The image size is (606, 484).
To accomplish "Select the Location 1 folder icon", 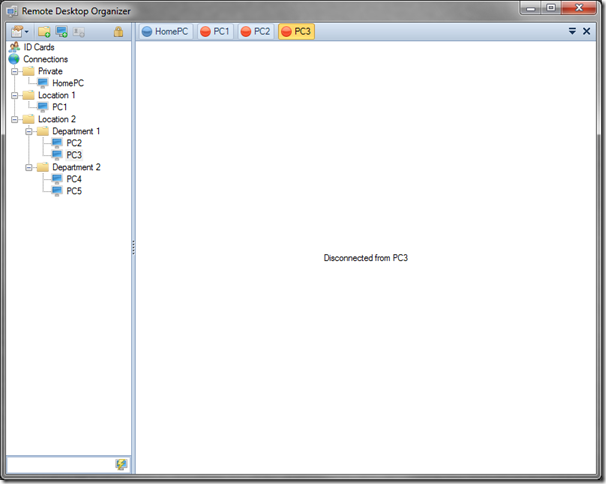I will (x=29, y=95).
